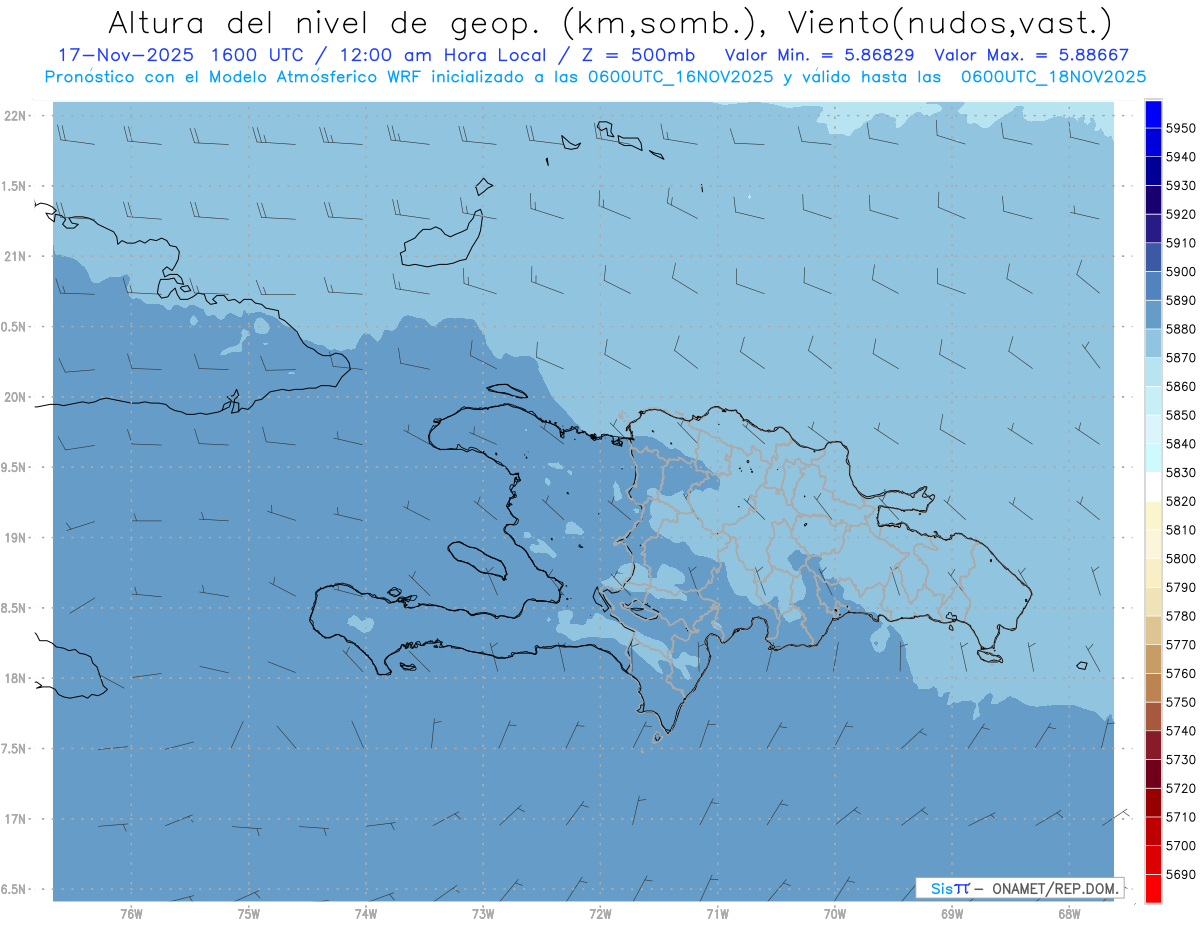Click the '6.5N' latitude label
The height and width of the screenshot is (927, 1200).
point(14,889)
